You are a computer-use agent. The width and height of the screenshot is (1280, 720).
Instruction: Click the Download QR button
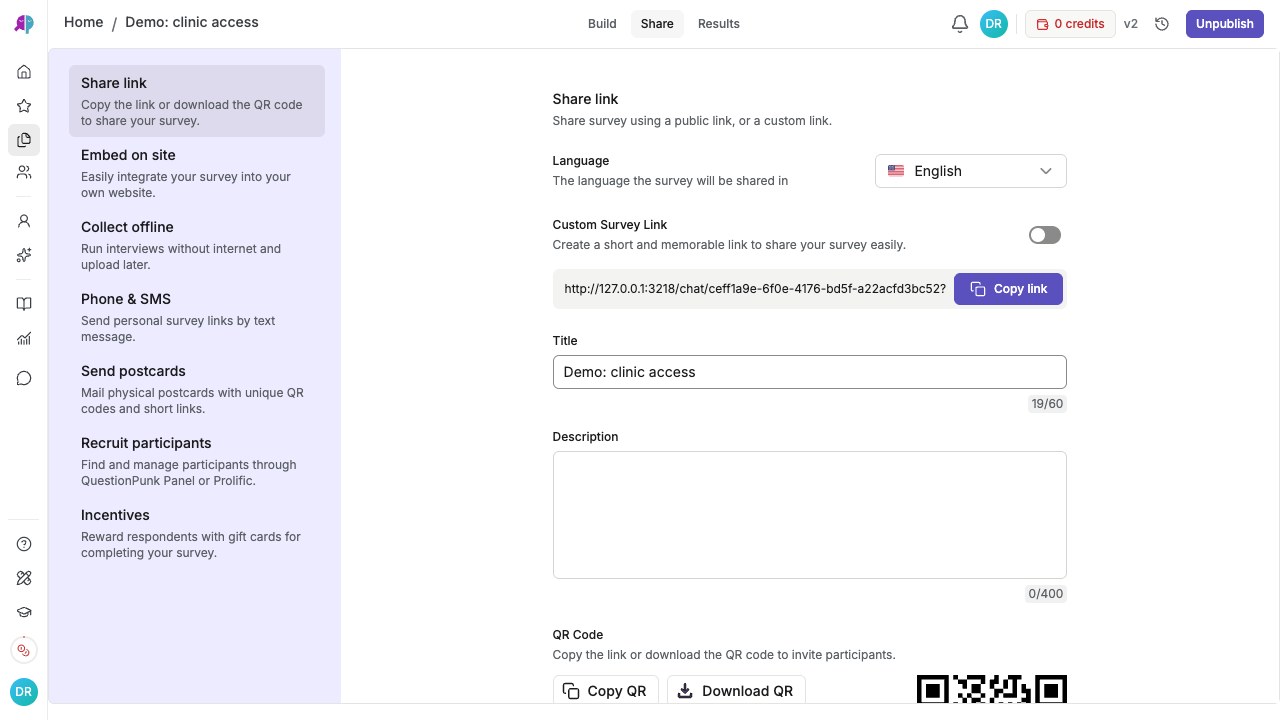pyautogui.click(x=736, y=691)
